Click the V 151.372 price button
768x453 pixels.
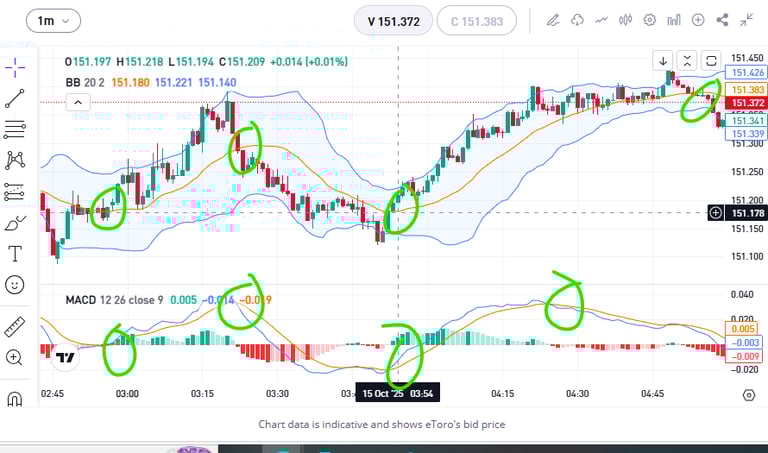[x=393, y=22]
